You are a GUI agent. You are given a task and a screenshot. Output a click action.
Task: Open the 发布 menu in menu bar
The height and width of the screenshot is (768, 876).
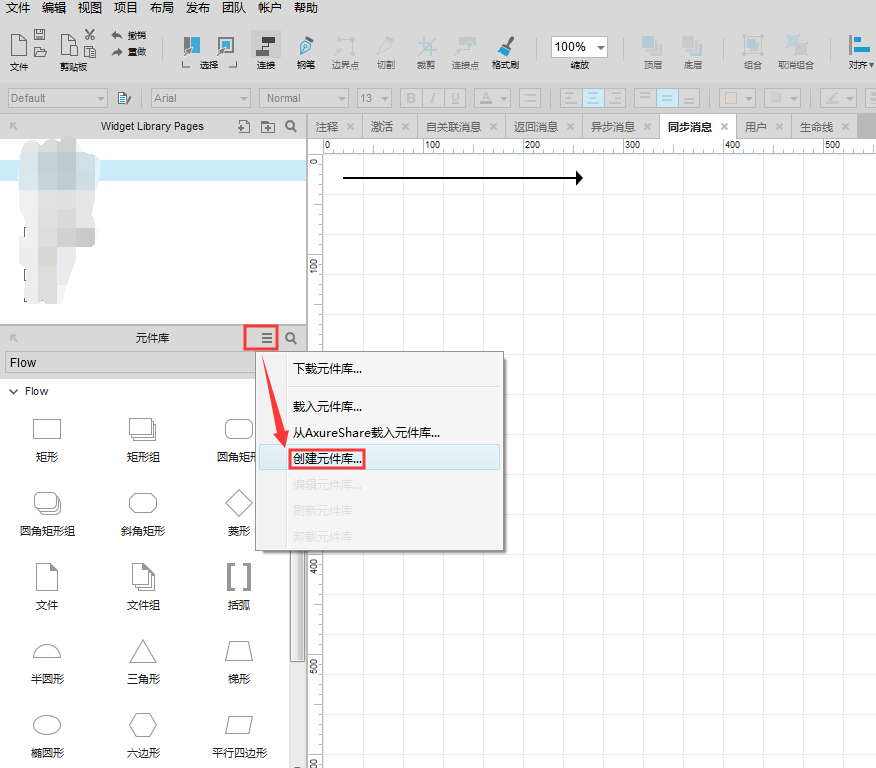pyautogui.click(x=198, y=8)
